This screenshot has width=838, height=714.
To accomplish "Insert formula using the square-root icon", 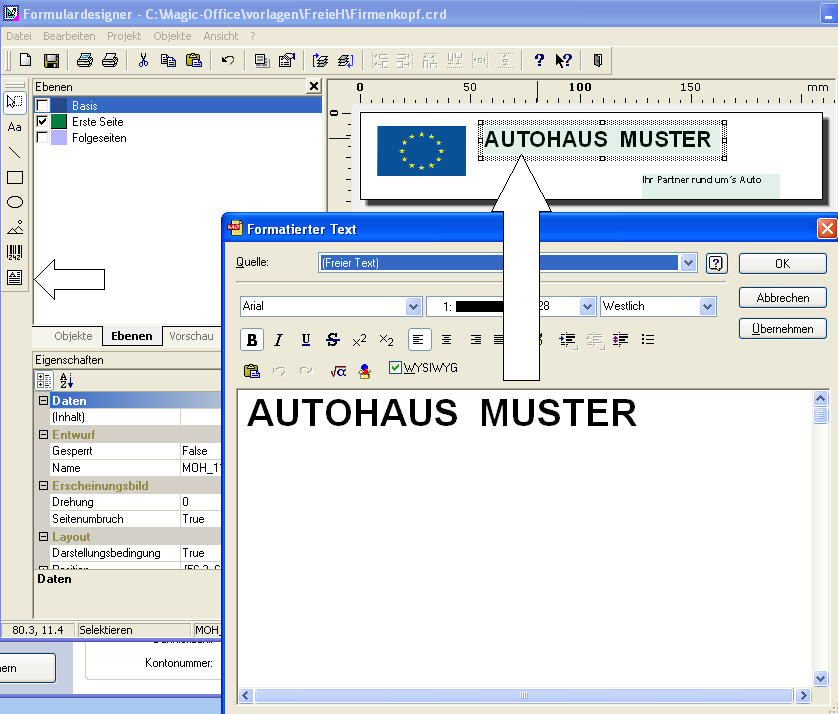I will [338, 371].
